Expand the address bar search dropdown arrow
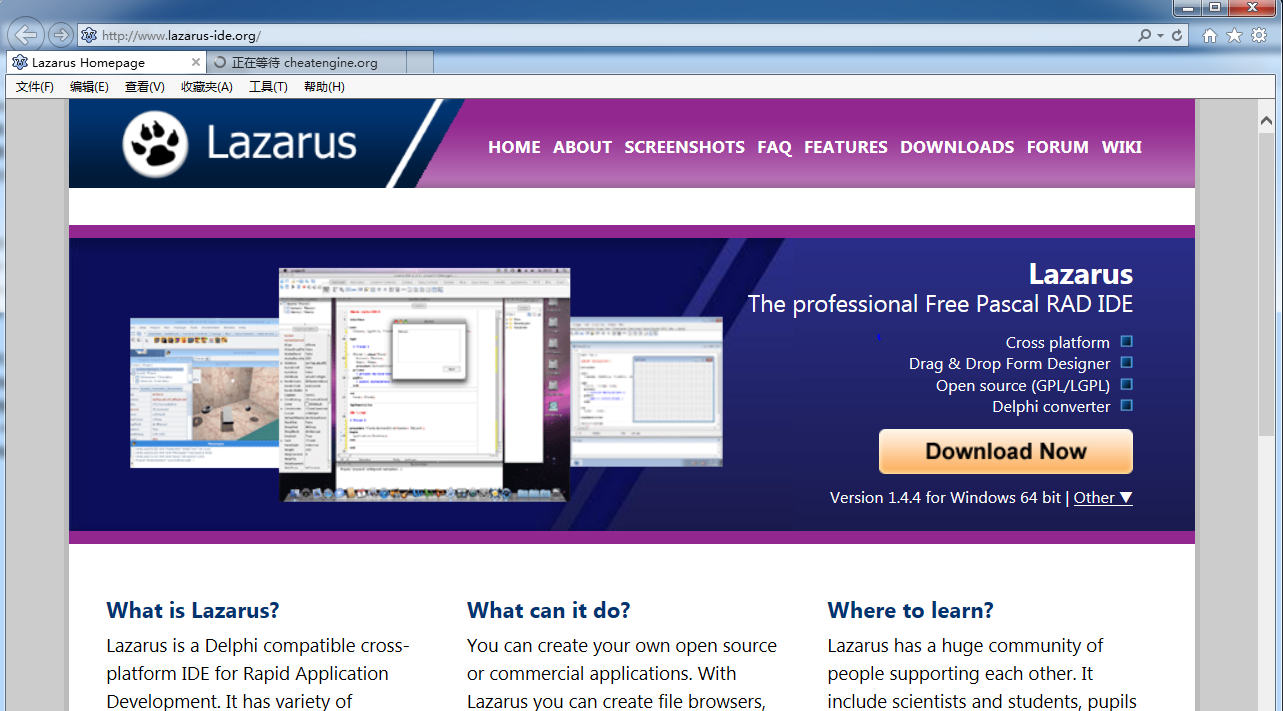Screen dimensions: 1283x711 [1160, 35]
